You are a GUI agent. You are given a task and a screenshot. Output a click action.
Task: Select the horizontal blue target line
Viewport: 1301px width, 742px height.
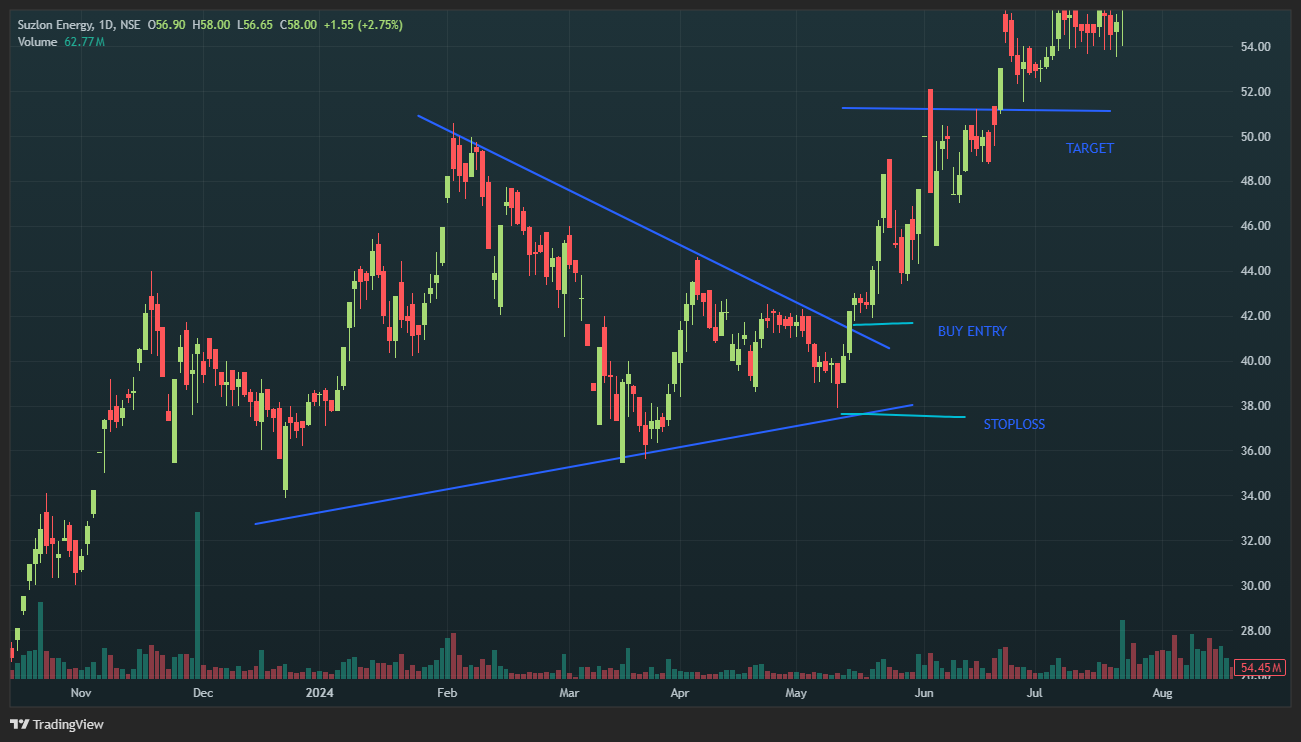[975, 109]
